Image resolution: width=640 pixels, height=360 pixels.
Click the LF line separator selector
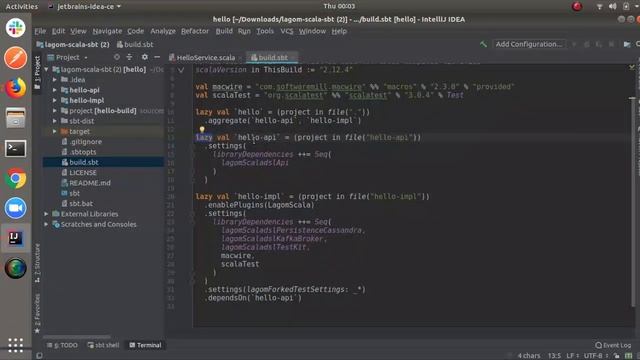pos(572,356)
